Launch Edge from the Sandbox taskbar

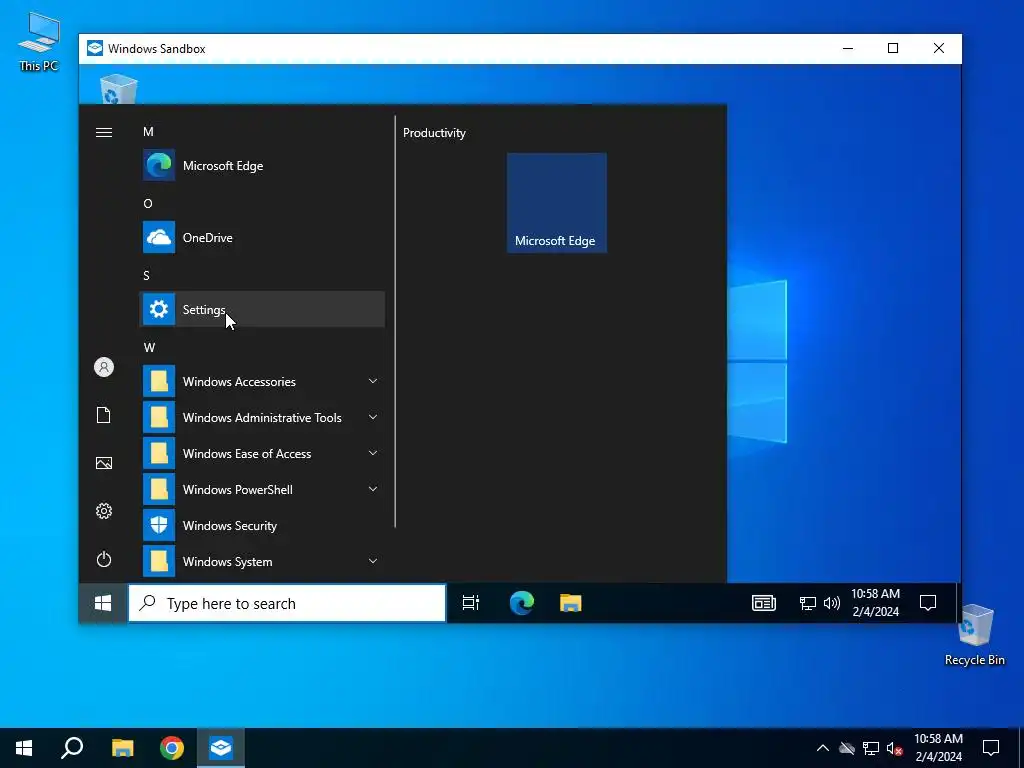(x=522, y=603)
